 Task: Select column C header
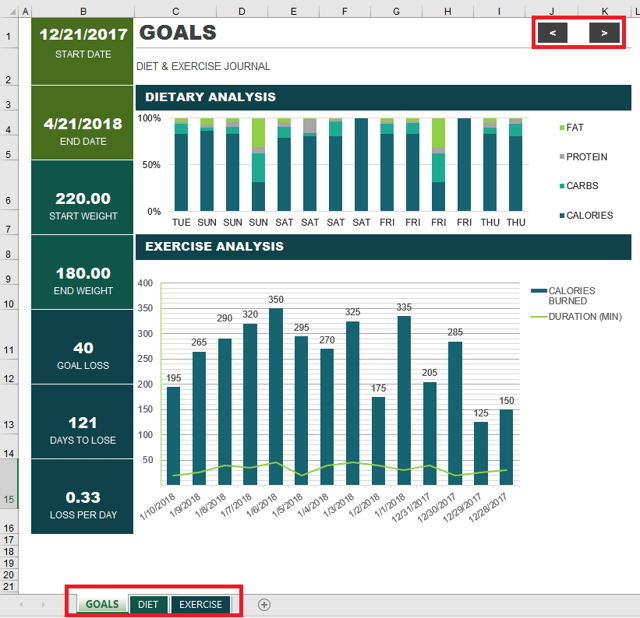[176, 11]
